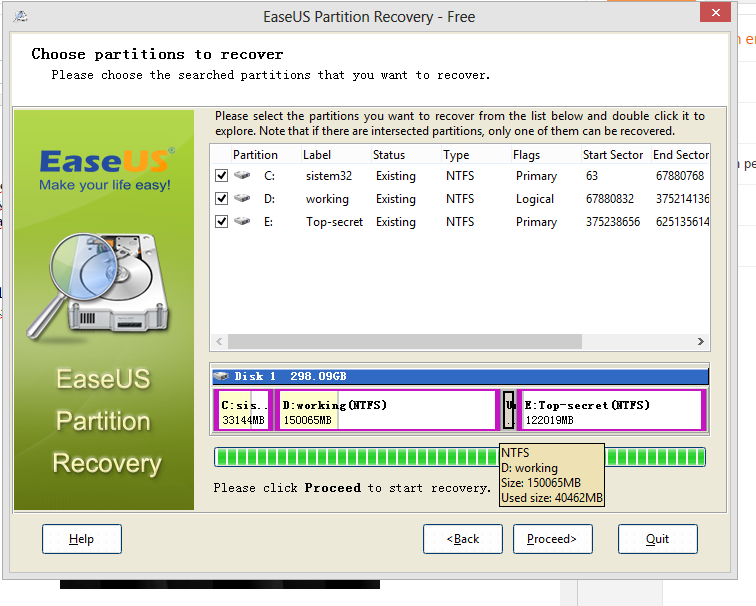Screen dimensions: 756x606
Task: Click start sector value 375238656
Action: [613, 222]
